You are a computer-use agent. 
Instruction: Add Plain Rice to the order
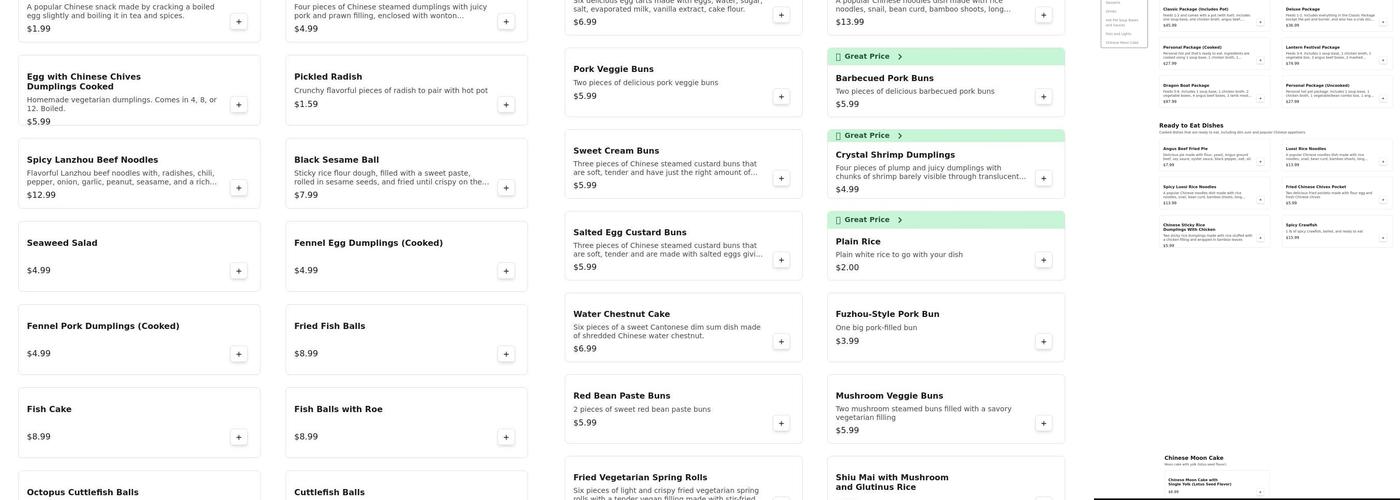[1044, 260]
